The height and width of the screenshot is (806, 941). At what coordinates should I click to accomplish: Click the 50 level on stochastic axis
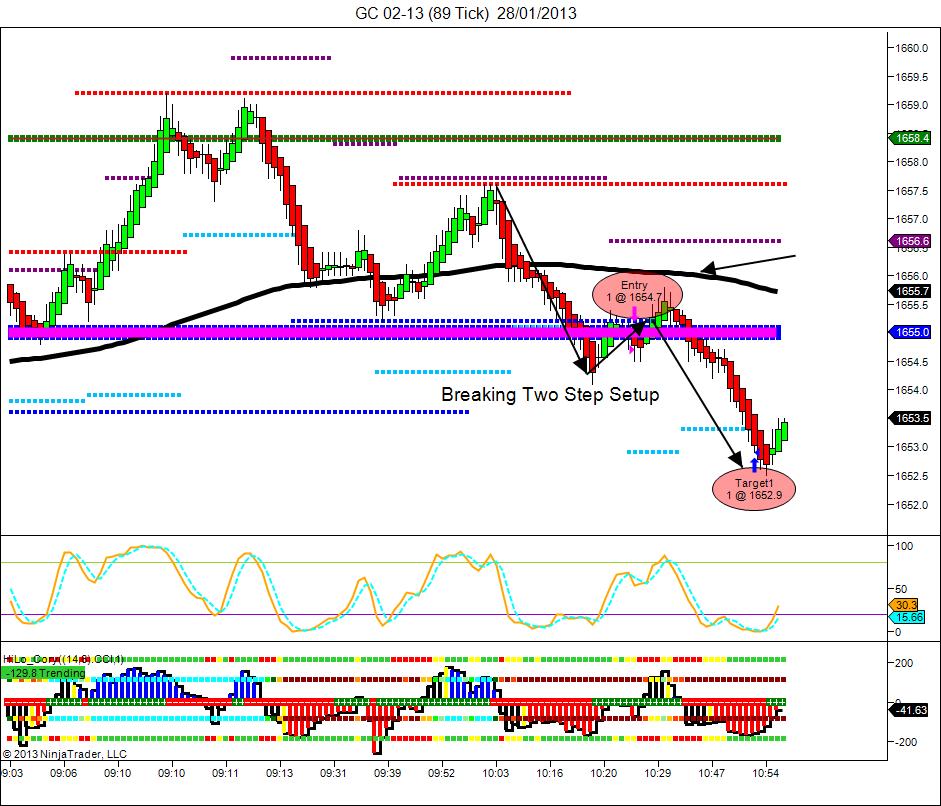[x=901, y=589]
